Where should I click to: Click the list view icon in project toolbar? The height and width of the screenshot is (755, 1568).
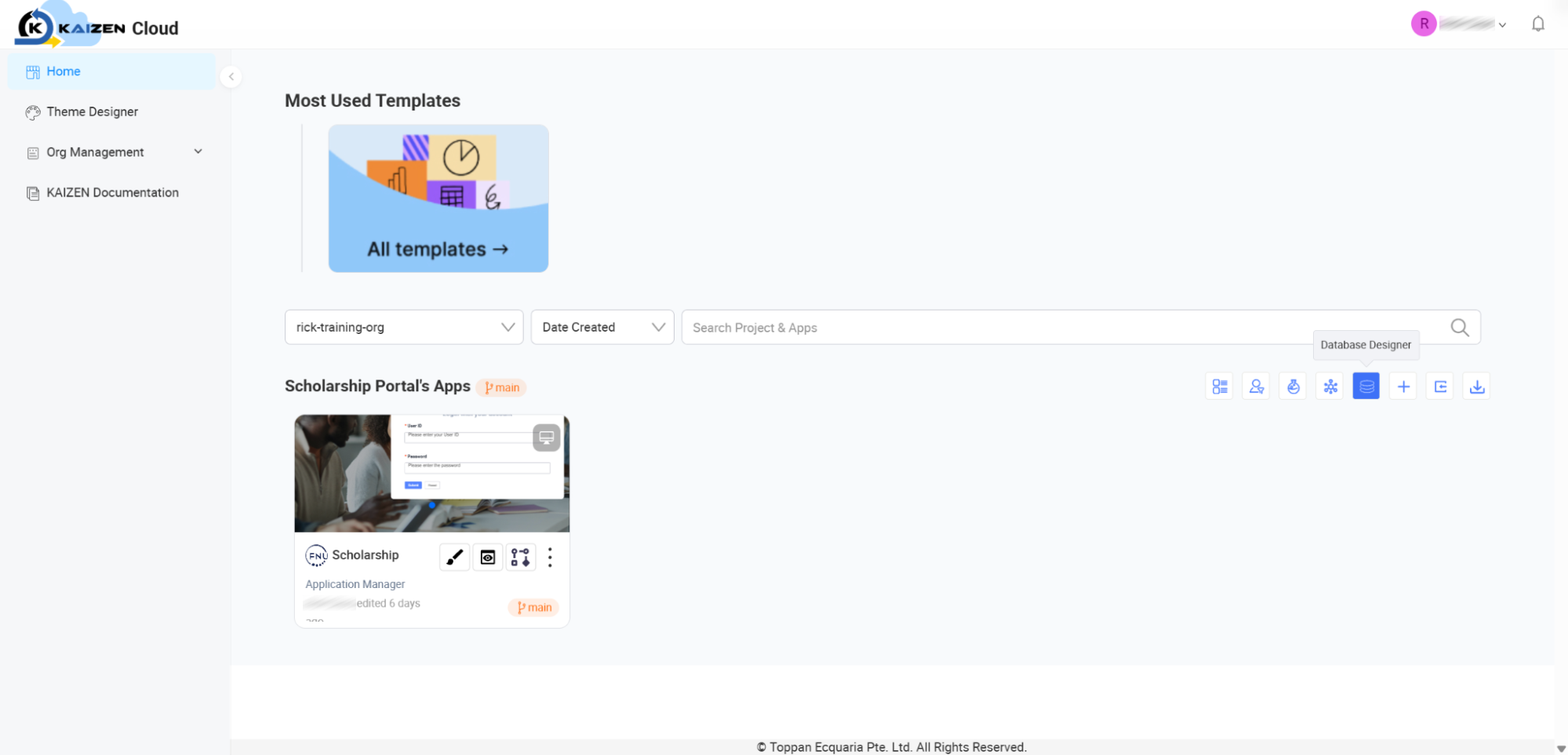1220,387
